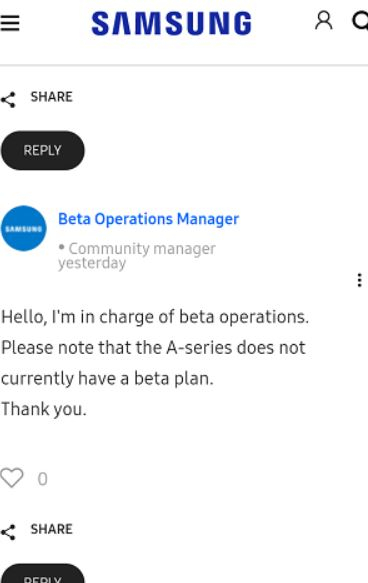Open the hamburger navigation menu
Viewport: 368px width, 583px height.
[x=10, y=23]
